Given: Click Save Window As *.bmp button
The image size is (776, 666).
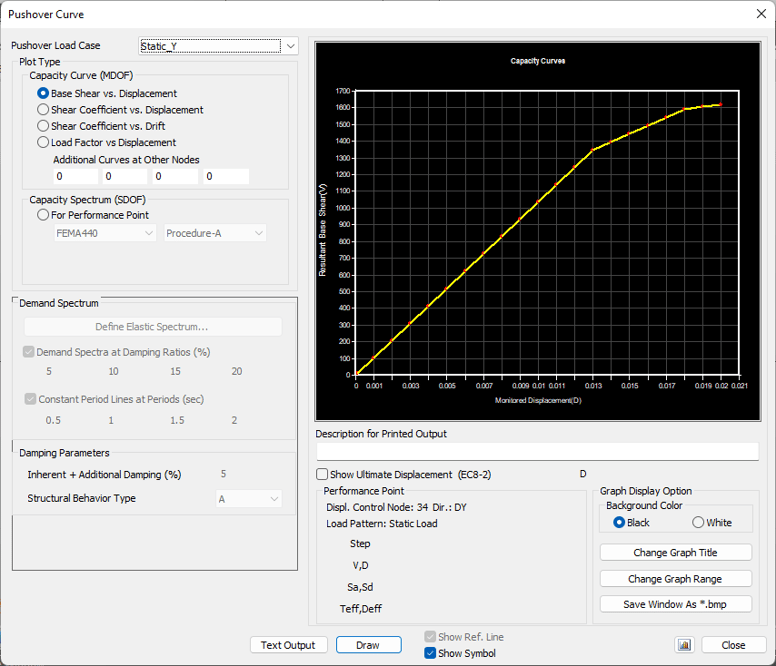Looking at the screenshot, I should coord(675,604).
